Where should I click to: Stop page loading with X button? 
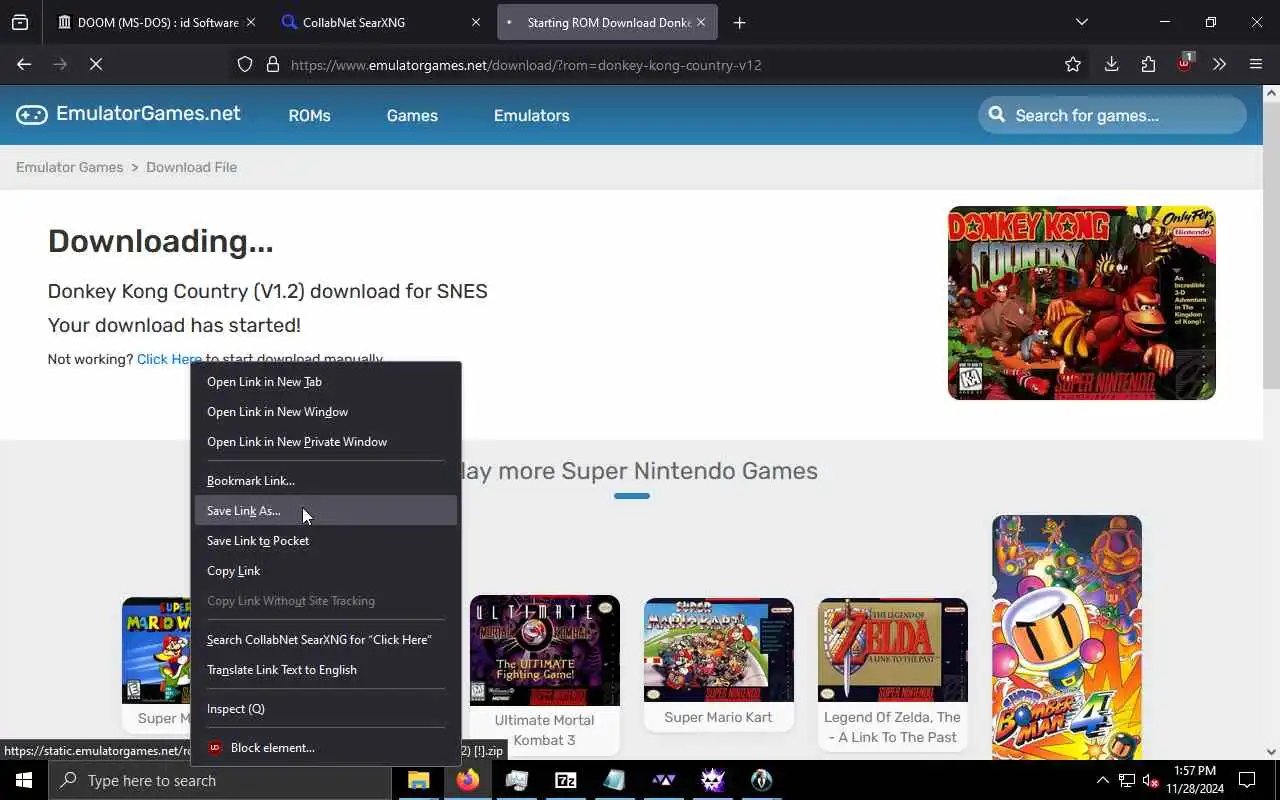[96, 64]
